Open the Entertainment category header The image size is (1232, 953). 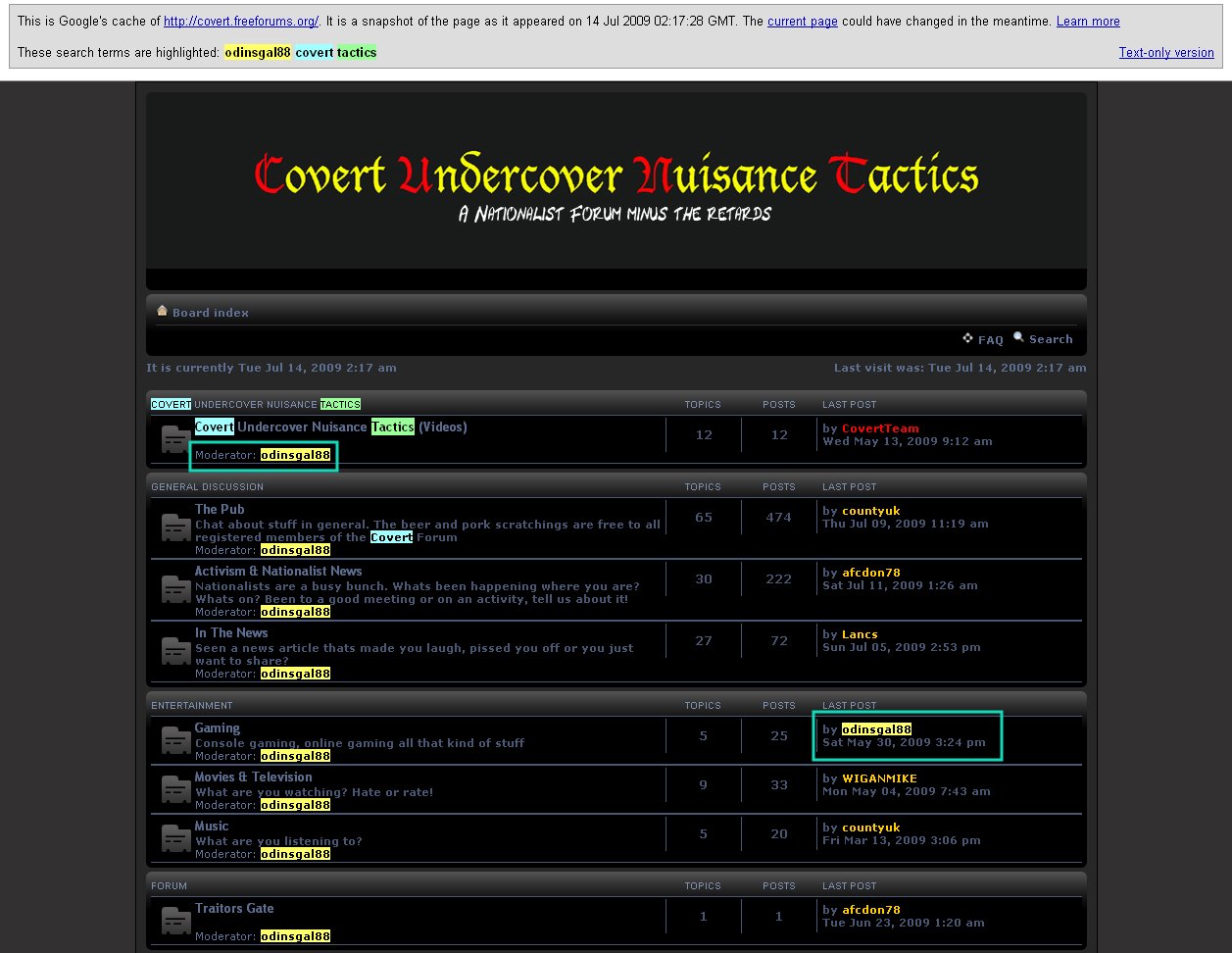tap(192, 705)
